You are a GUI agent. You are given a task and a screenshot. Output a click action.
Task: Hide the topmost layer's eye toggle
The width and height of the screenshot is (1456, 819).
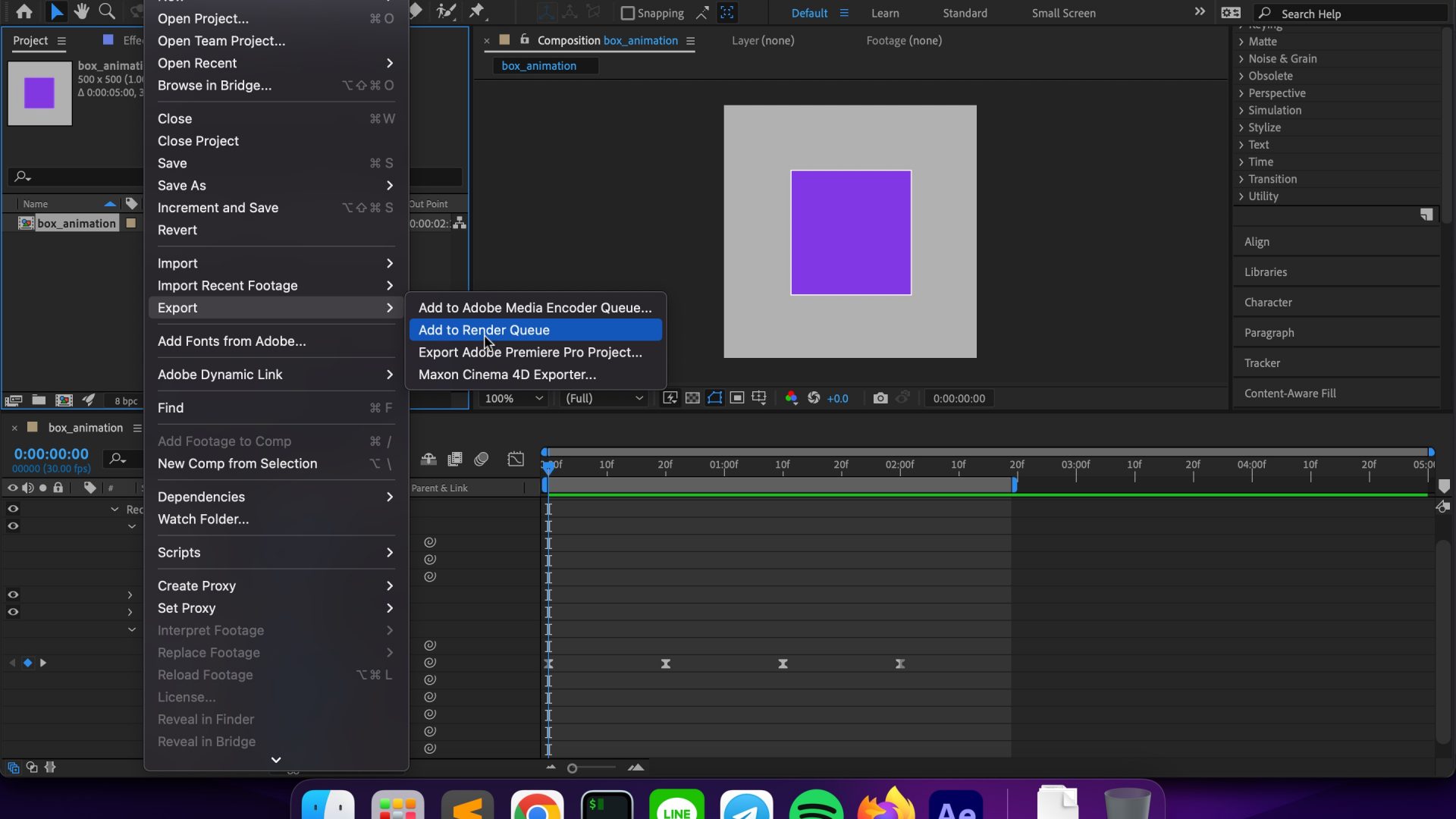[13, 509]
